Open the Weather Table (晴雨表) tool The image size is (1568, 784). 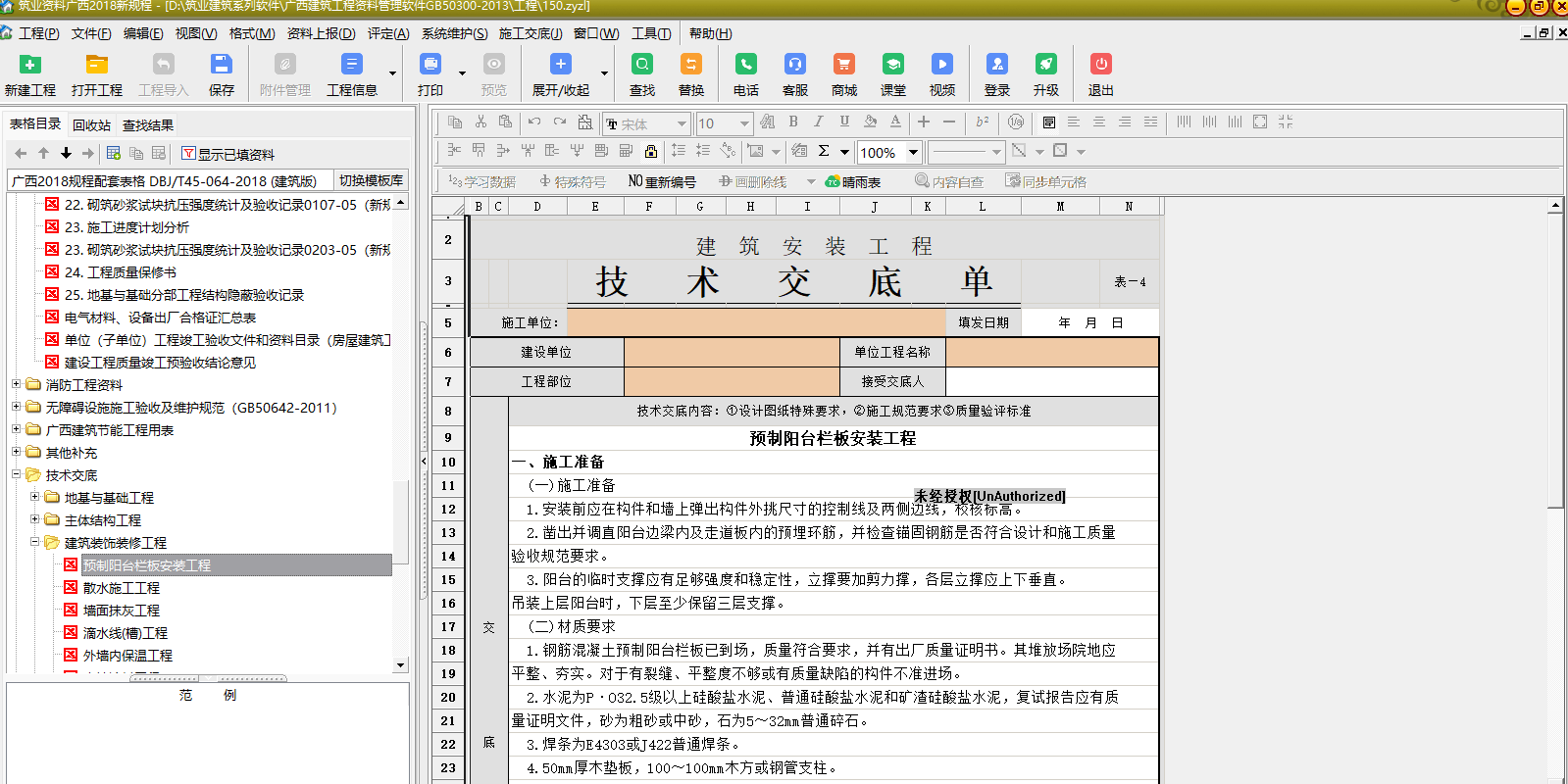tap(853, 182)
